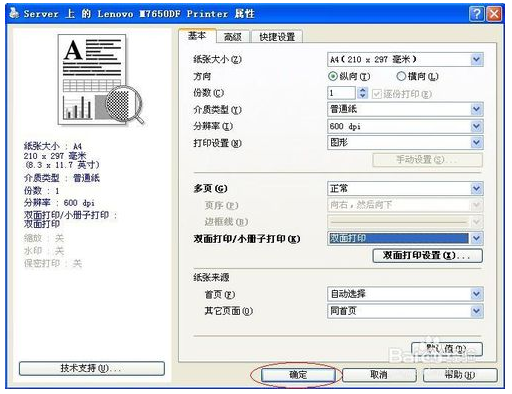Click the 默认值 defaults button
512x394 pixels.
coord(447,349)
